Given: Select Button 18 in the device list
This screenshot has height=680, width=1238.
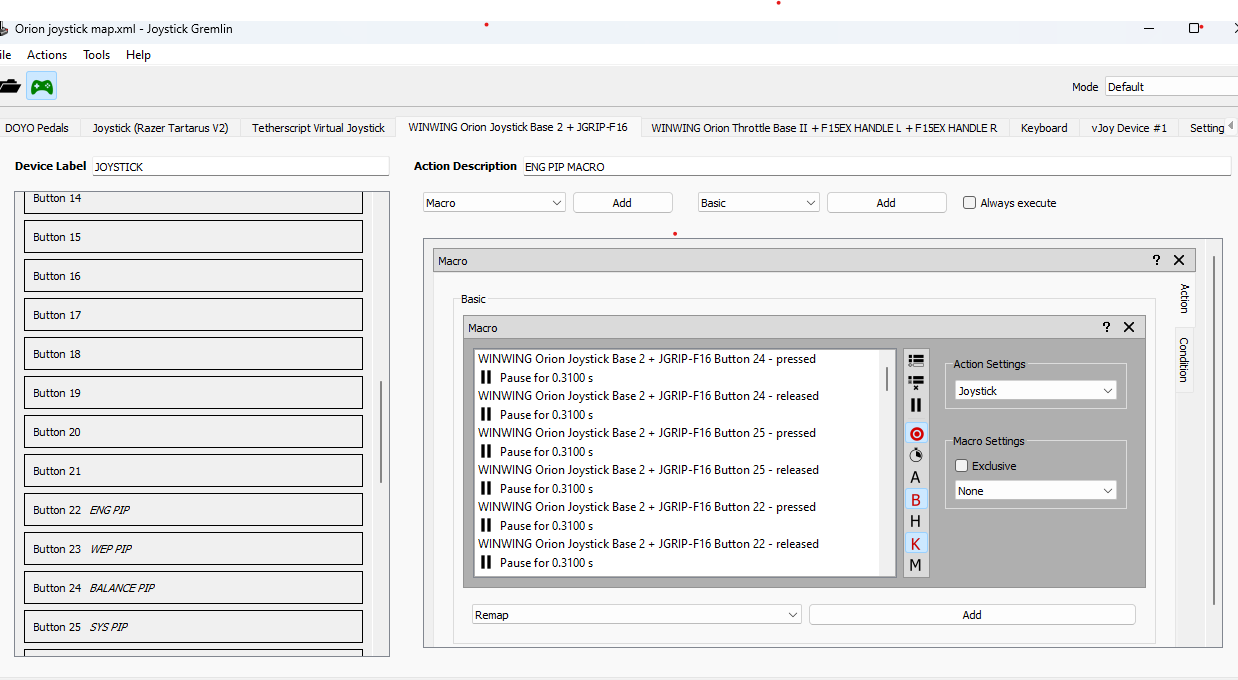Looking at the screenshot, I should [x=193, y=354].
